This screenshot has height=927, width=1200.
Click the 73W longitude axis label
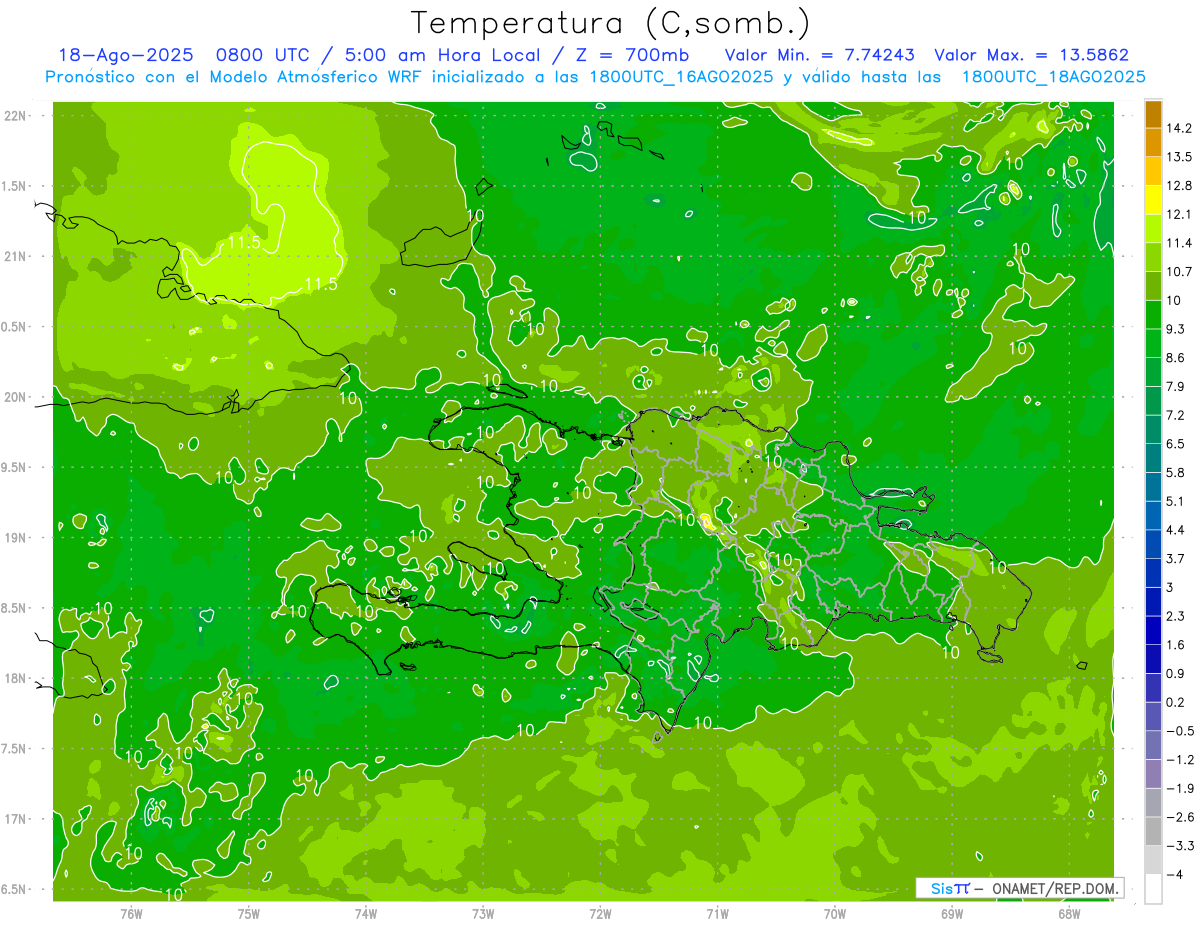(483, 913)
